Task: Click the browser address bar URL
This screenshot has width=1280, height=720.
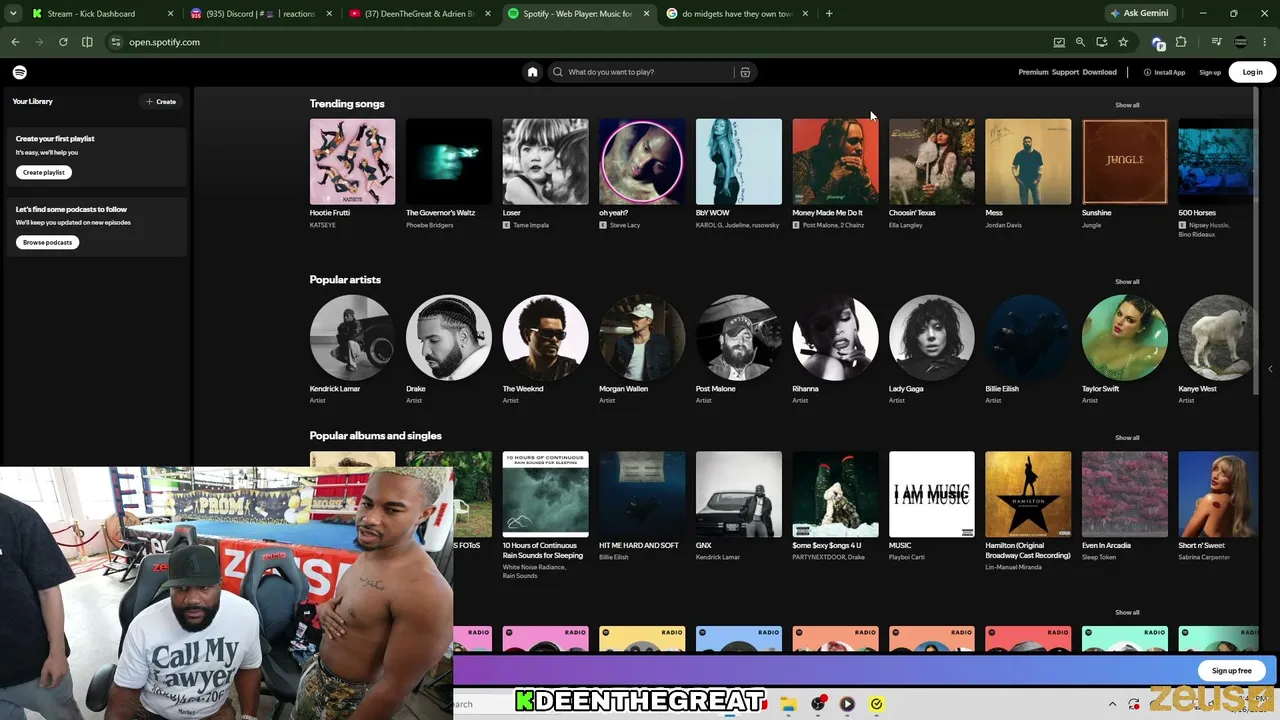Action: (164, 42)
